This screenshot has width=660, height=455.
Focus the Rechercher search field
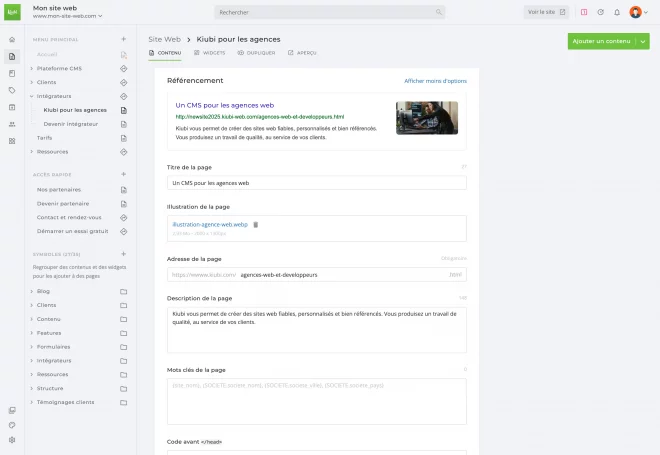(x=330, y=12)
